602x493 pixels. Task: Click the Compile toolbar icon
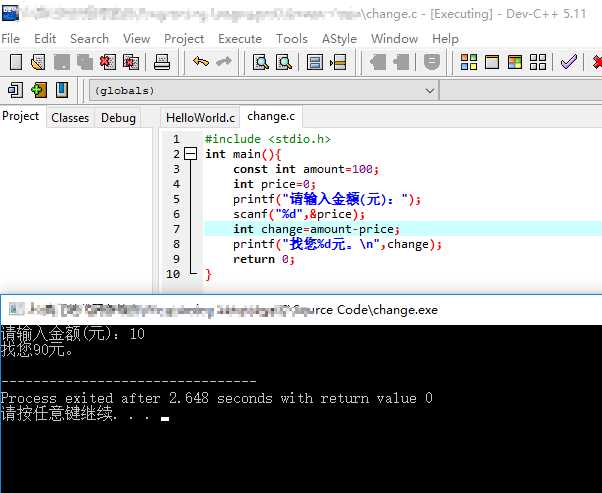[x=469, y=62]
